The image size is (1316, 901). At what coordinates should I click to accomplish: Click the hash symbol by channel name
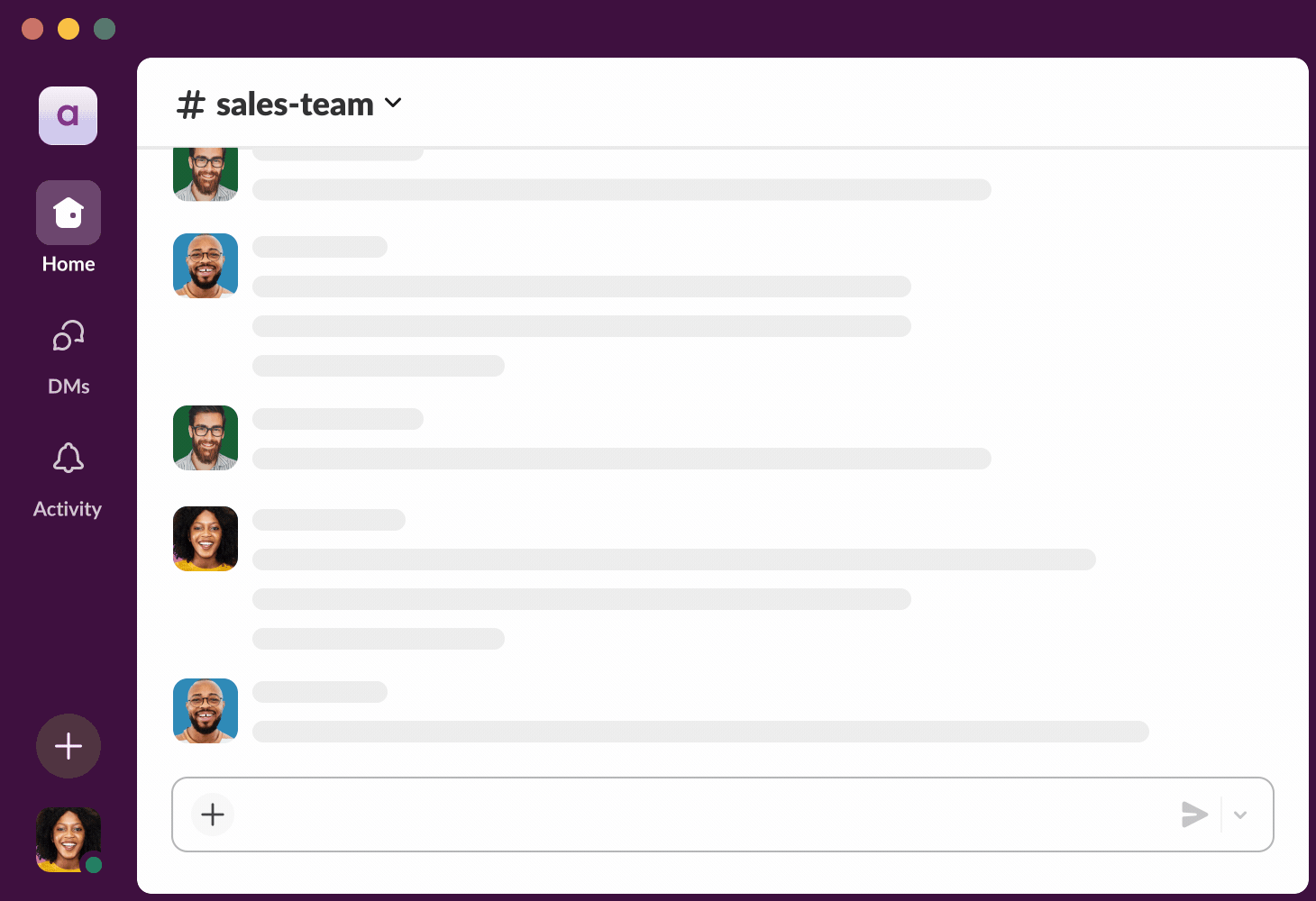(191, 105)
